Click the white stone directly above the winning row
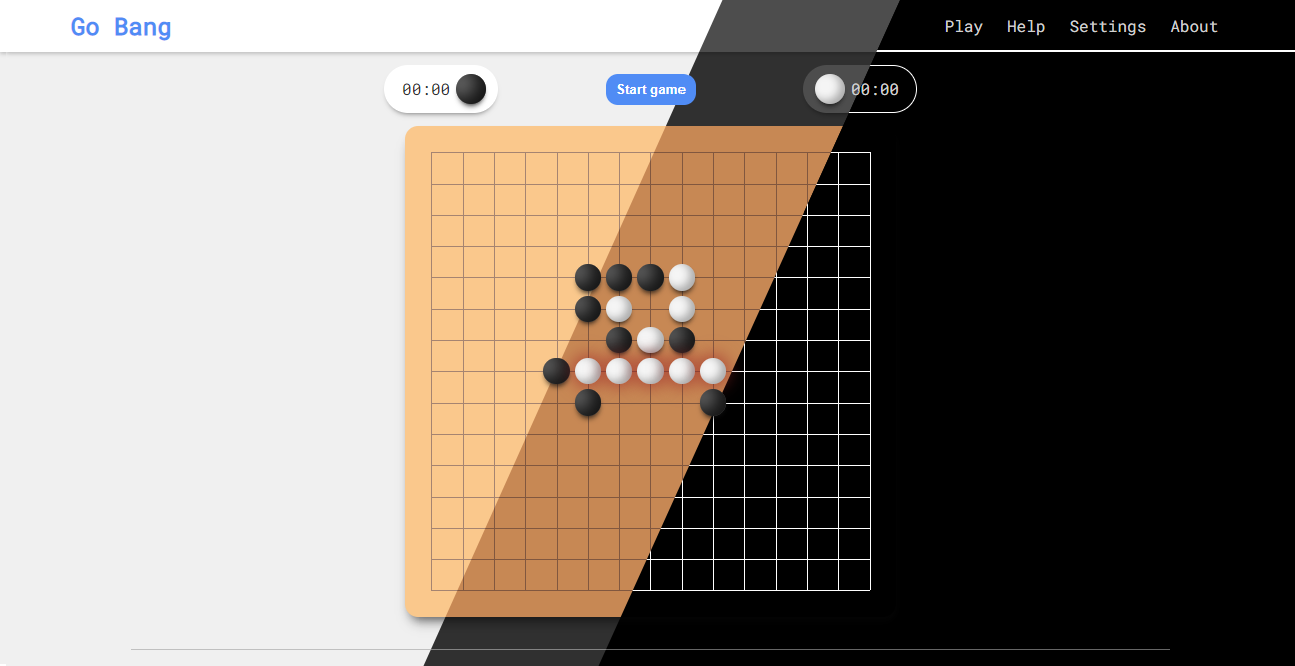Viewport: 1295px width, 666px height. point(650,340)
